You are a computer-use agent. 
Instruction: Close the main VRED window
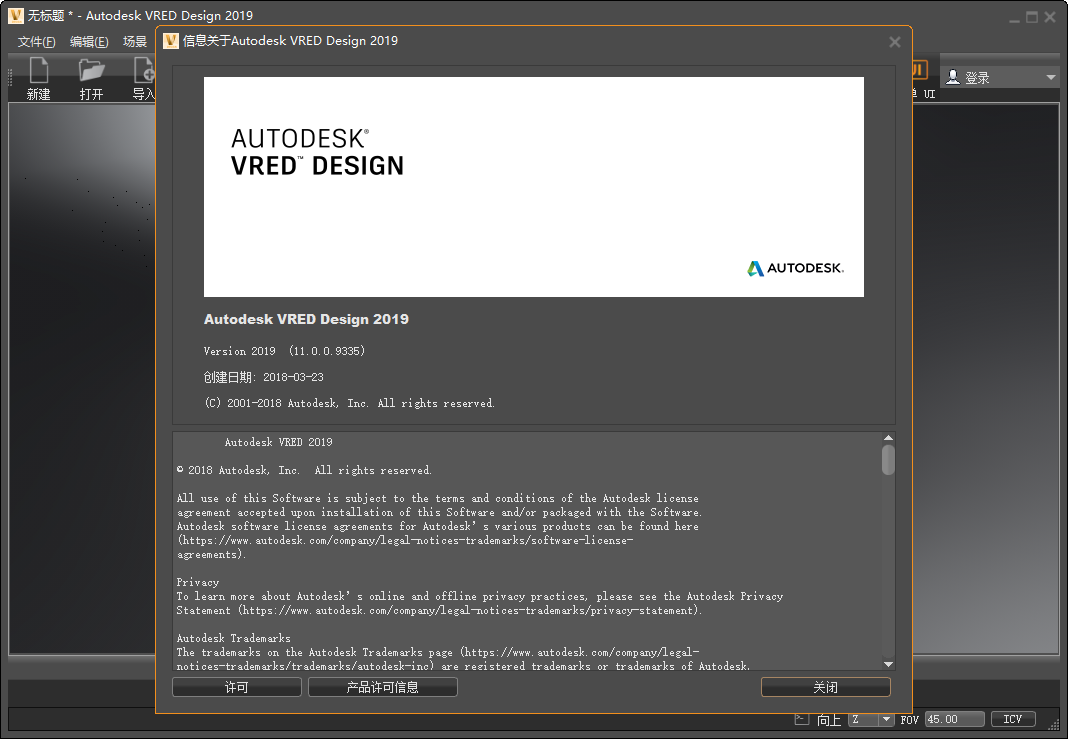click(1050, 17)
